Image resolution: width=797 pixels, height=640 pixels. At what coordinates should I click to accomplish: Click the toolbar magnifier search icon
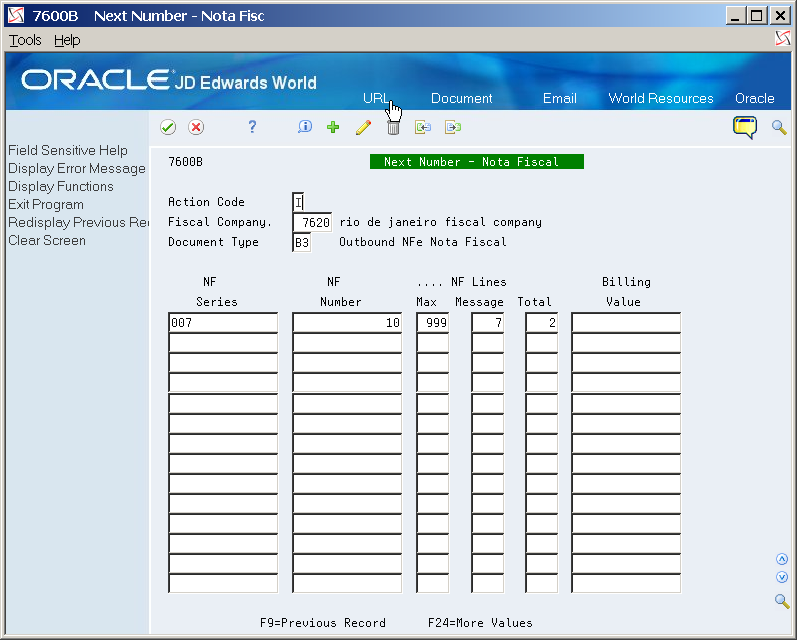click(779, 127)
